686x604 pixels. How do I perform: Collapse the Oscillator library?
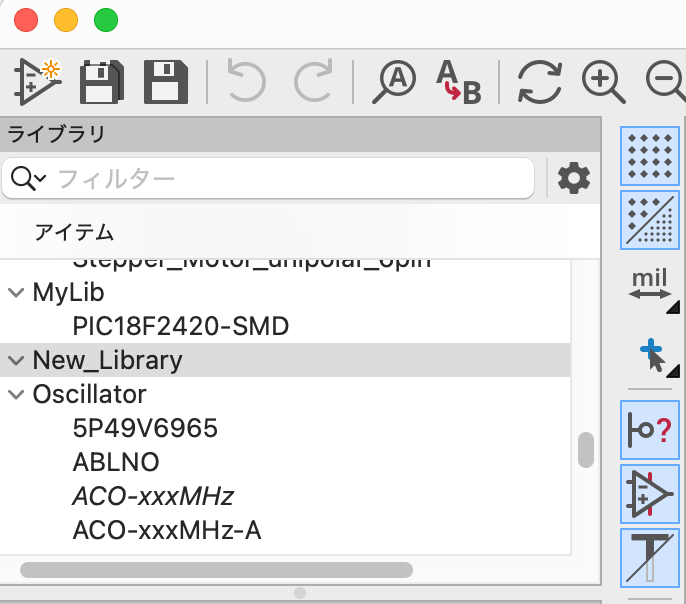16,394
